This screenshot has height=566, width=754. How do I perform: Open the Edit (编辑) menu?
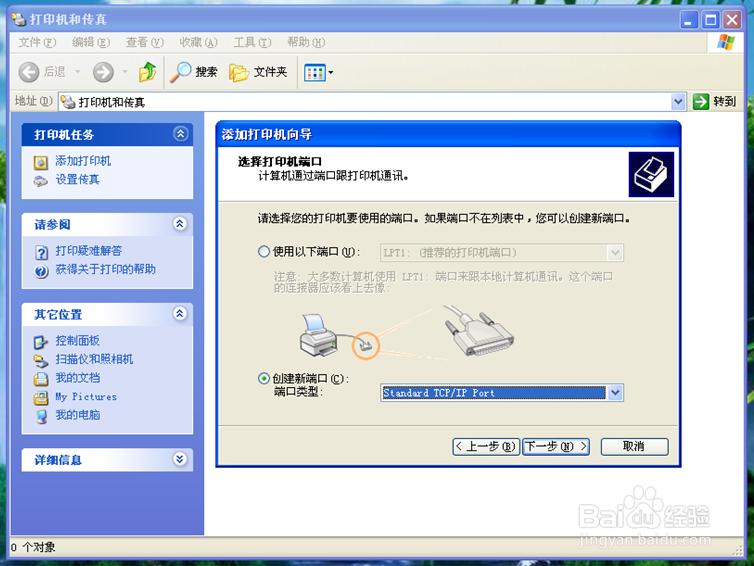pos(91,43)
